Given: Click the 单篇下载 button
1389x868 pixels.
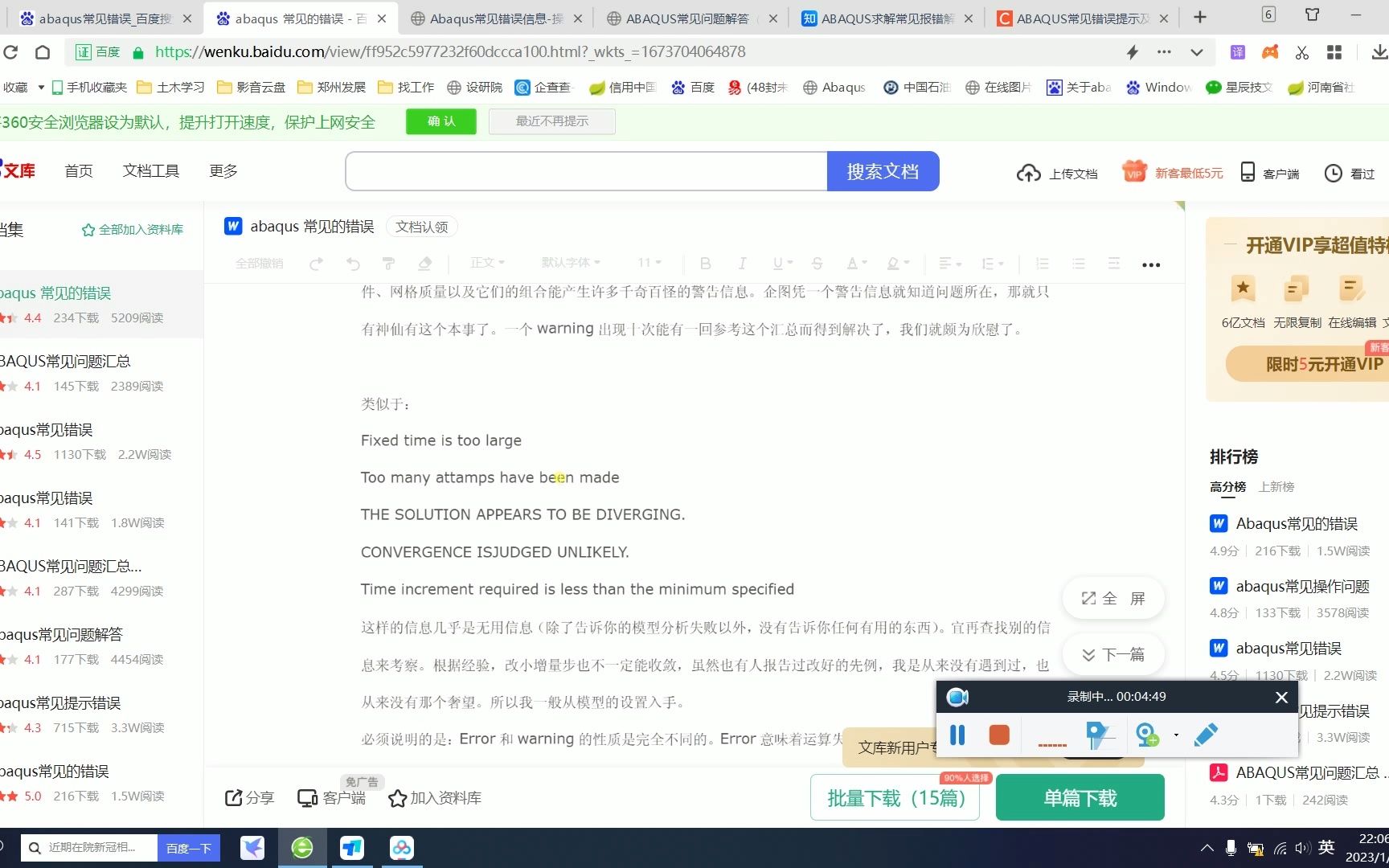Looking at the screenshot, I should click(x=1080, y=798).
